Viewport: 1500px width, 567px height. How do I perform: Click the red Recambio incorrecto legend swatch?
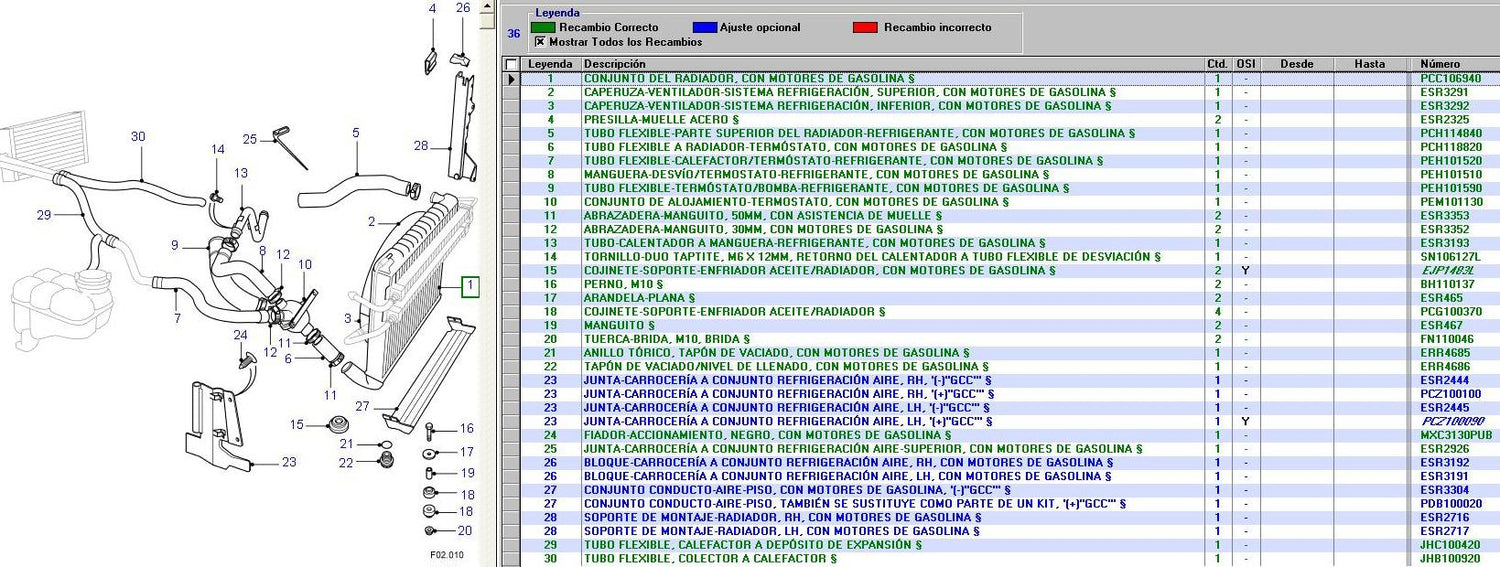866,27
